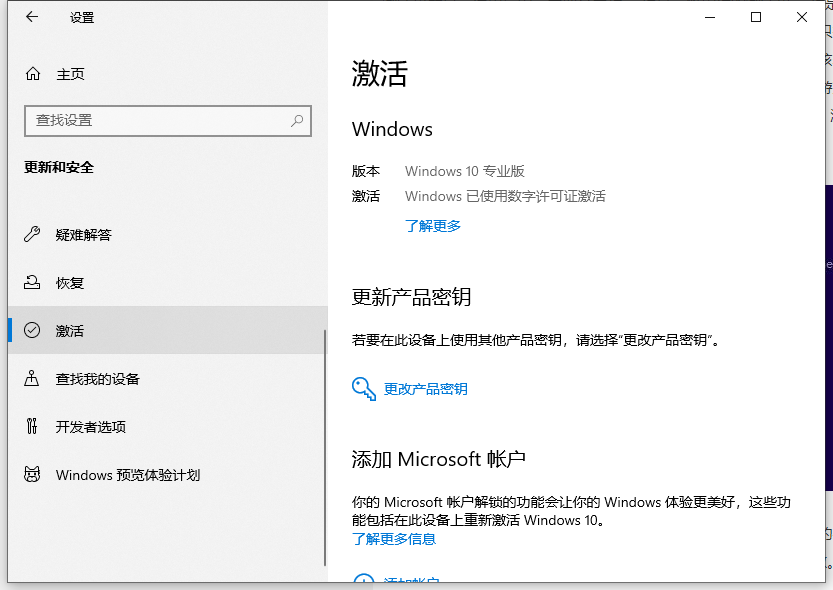Click the home icon beside 主页

(x=33, y=74)
